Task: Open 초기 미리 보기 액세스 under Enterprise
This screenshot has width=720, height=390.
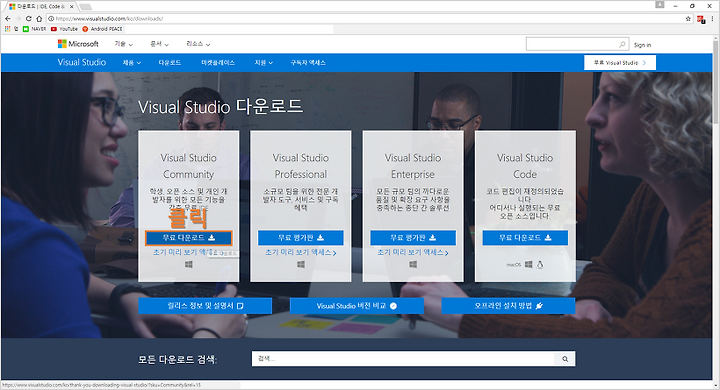Action: click(413, 253)
